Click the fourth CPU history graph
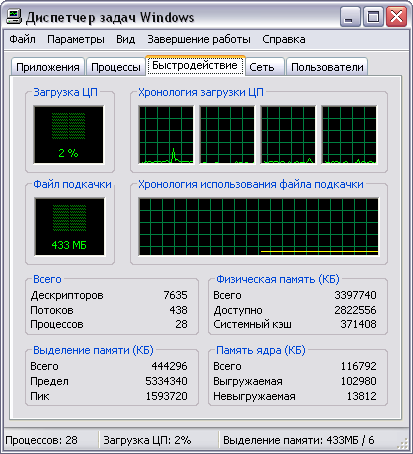The width and height of the screenshot is (413, 454). [x=349, y=135]
